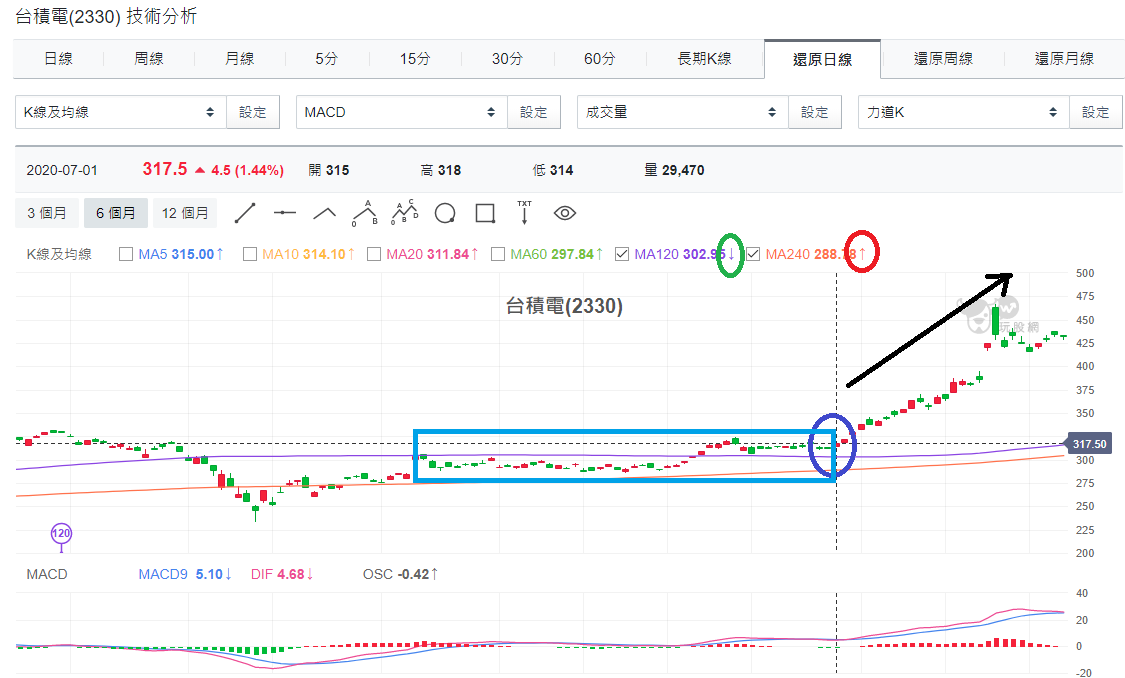
Task: Click the MA60 297.84 label
Action: click(x=556, y=254)
